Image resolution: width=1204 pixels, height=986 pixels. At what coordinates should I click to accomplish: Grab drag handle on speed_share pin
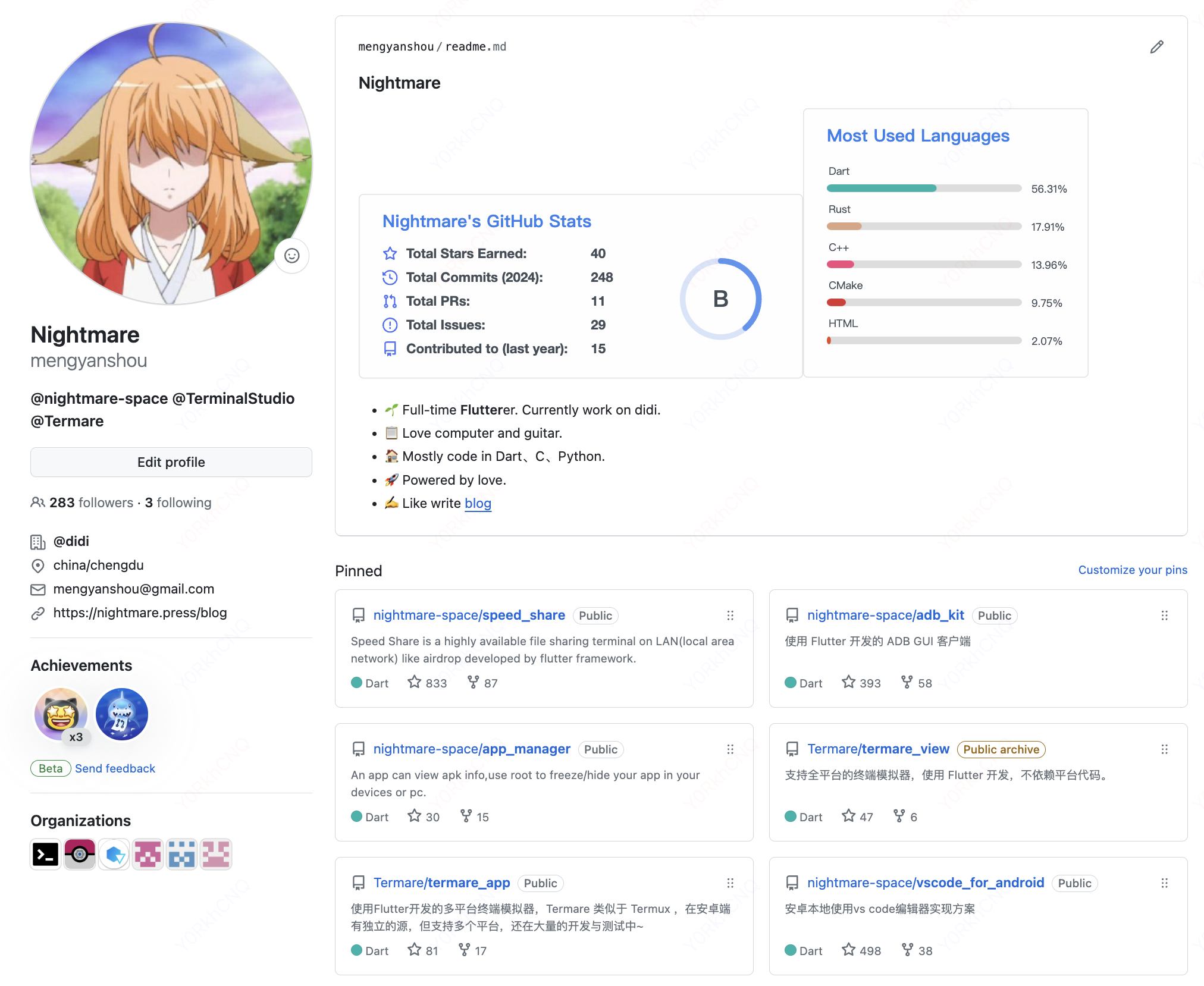(730, 616)
